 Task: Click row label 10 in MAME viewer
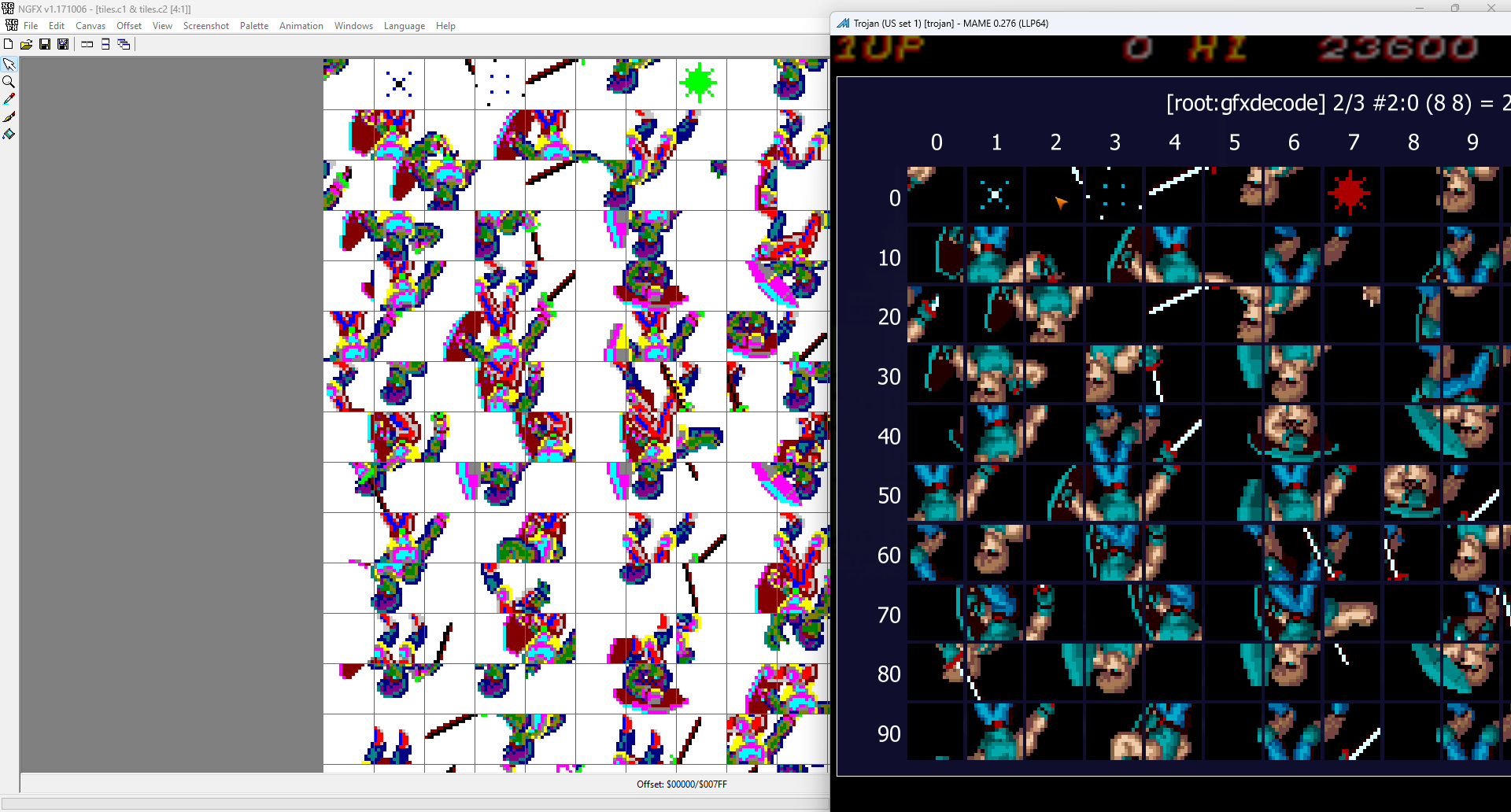889,258
